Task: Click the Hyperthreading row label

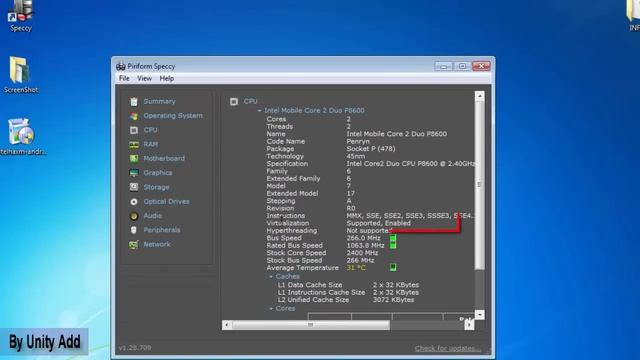Action: (291, 231)
